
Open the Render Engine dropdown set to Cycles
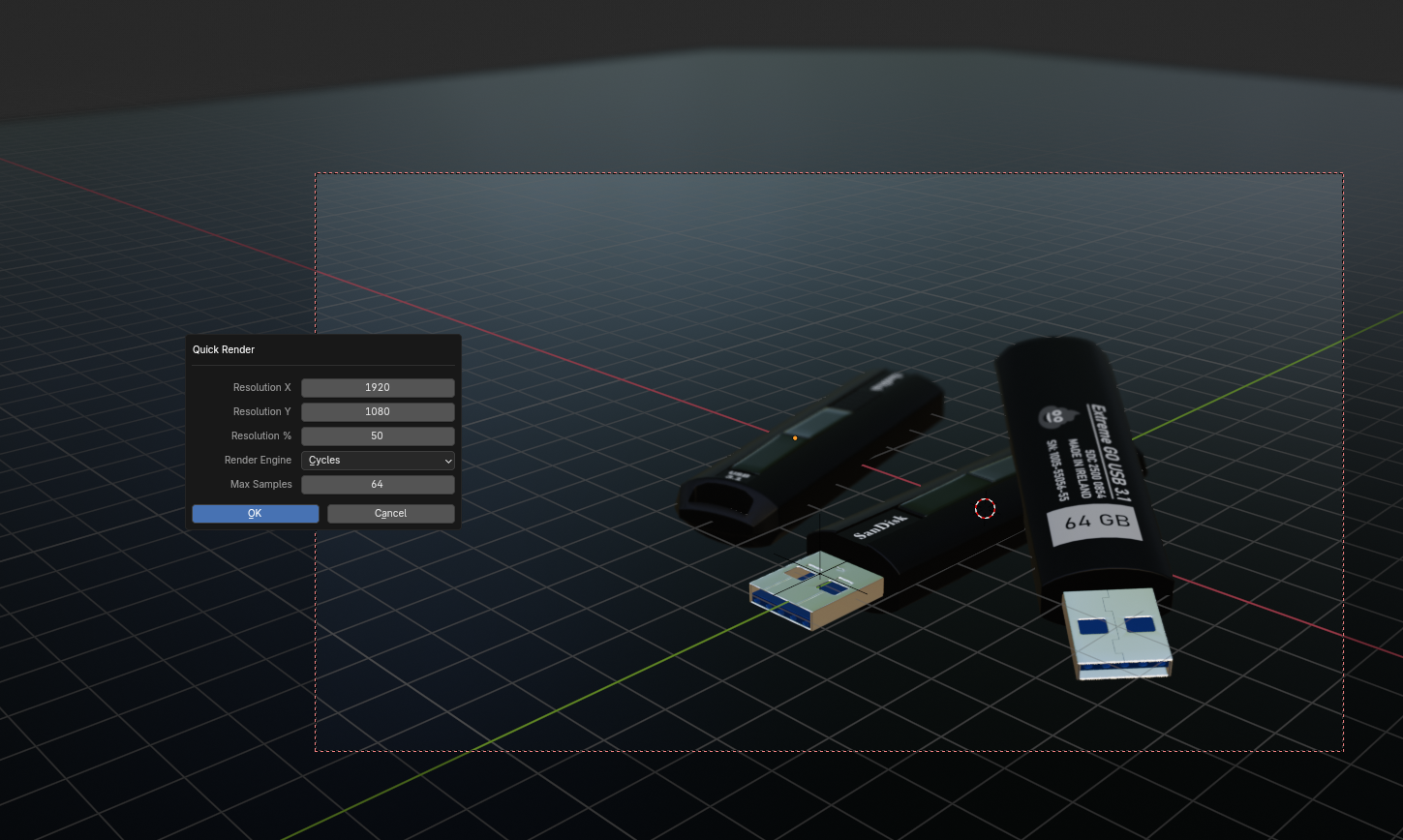[x=378, y=461]
